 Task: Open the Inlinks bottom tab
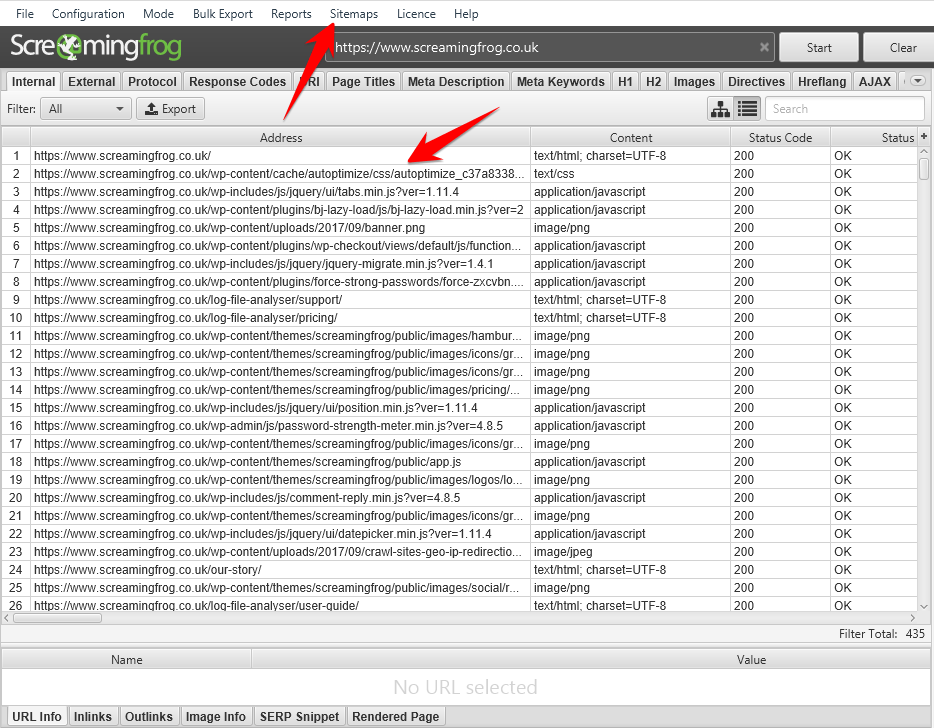(93, 716)
